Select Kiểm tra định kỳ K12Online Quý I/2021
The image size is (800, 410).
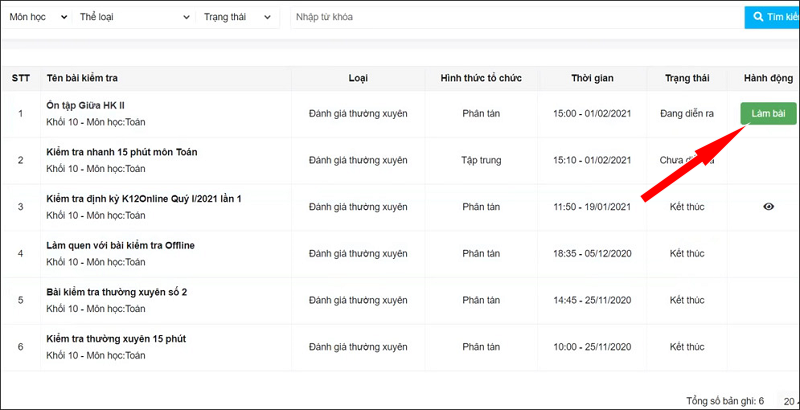pos(143,199)
